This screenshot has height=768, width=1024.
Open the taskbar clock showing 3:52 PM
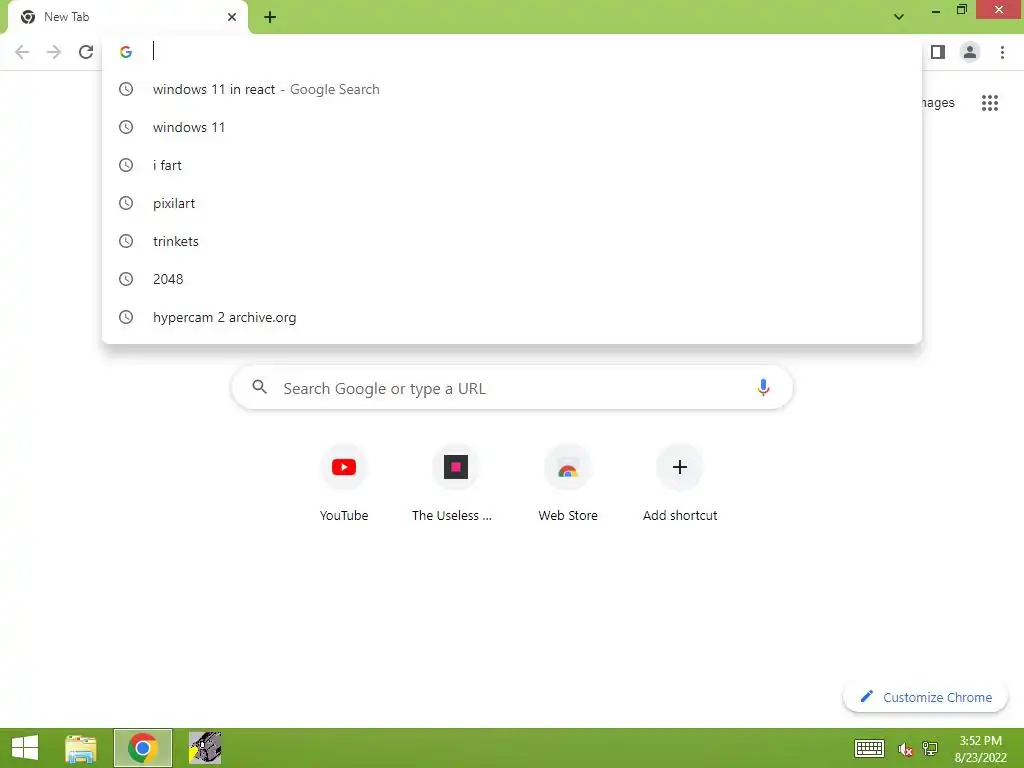pyautogui.click(x=980, y=748)
